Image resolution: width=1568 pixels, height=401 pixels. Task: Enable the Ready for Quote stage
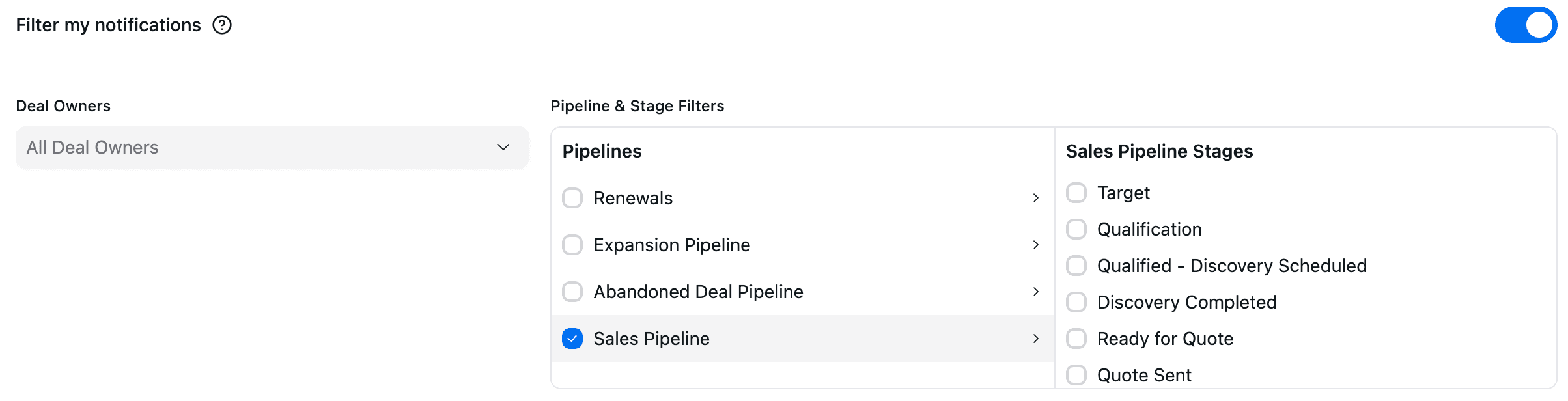click(x=1076, y=339)
